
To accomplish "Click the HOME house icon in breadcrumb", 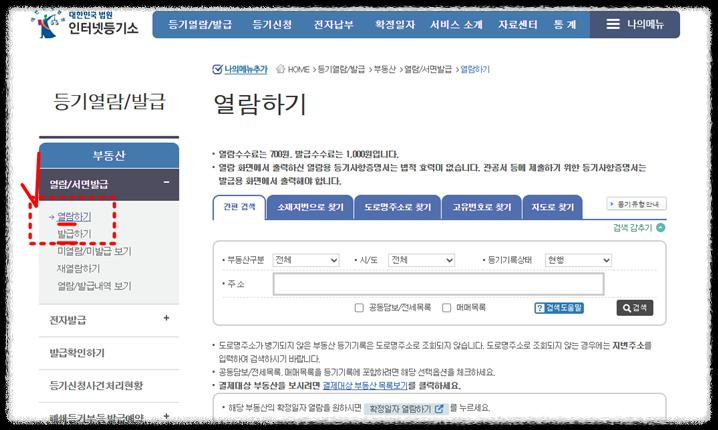I will (280, 69).
